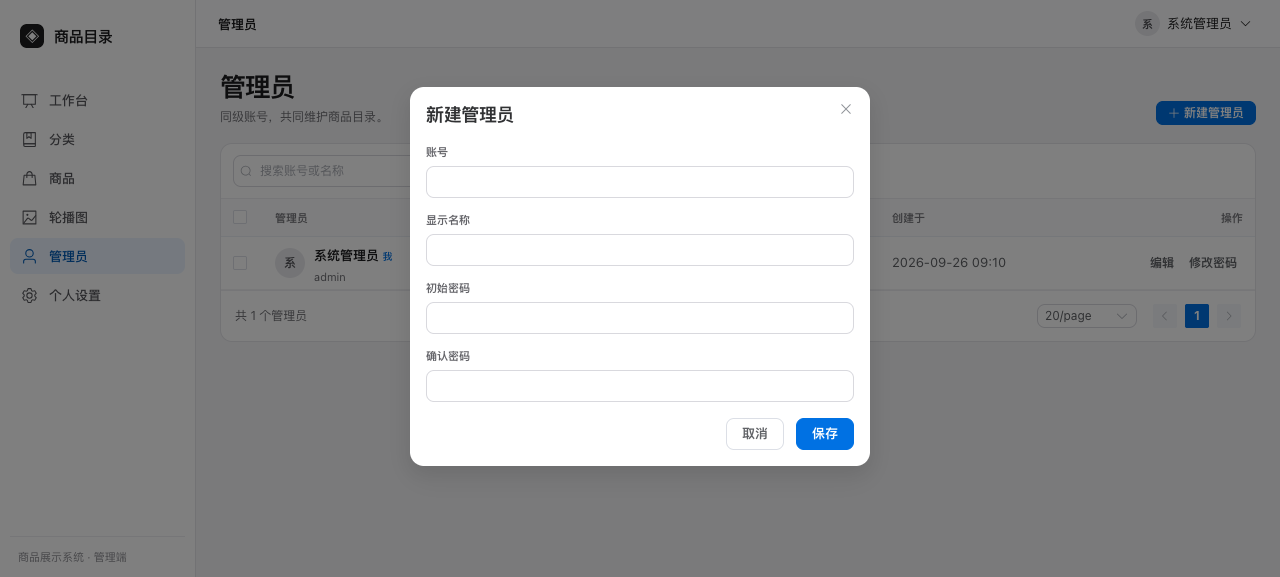Screen dimensions: 1280x577
Task: Click the 个人设置 gear icon
Action: click(30, 296)
